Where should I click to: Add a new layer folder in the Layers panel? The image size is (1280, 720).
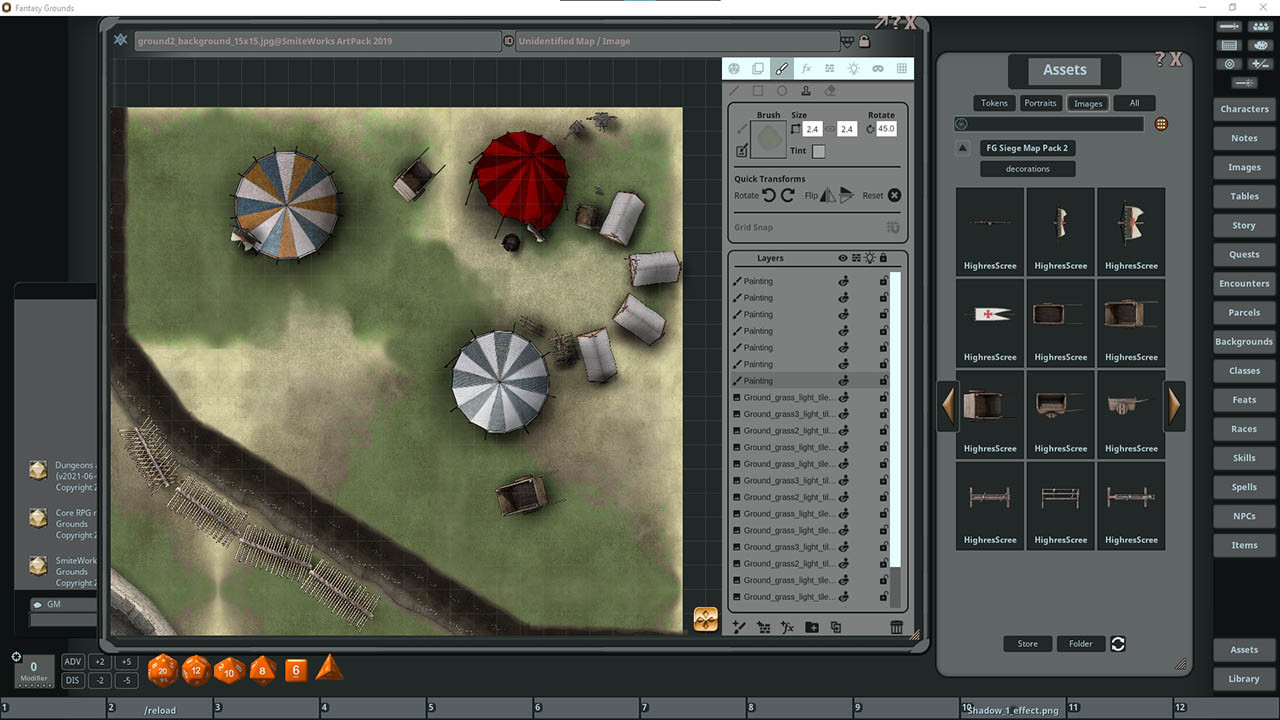pyautogui.click(x=812, y=627)
